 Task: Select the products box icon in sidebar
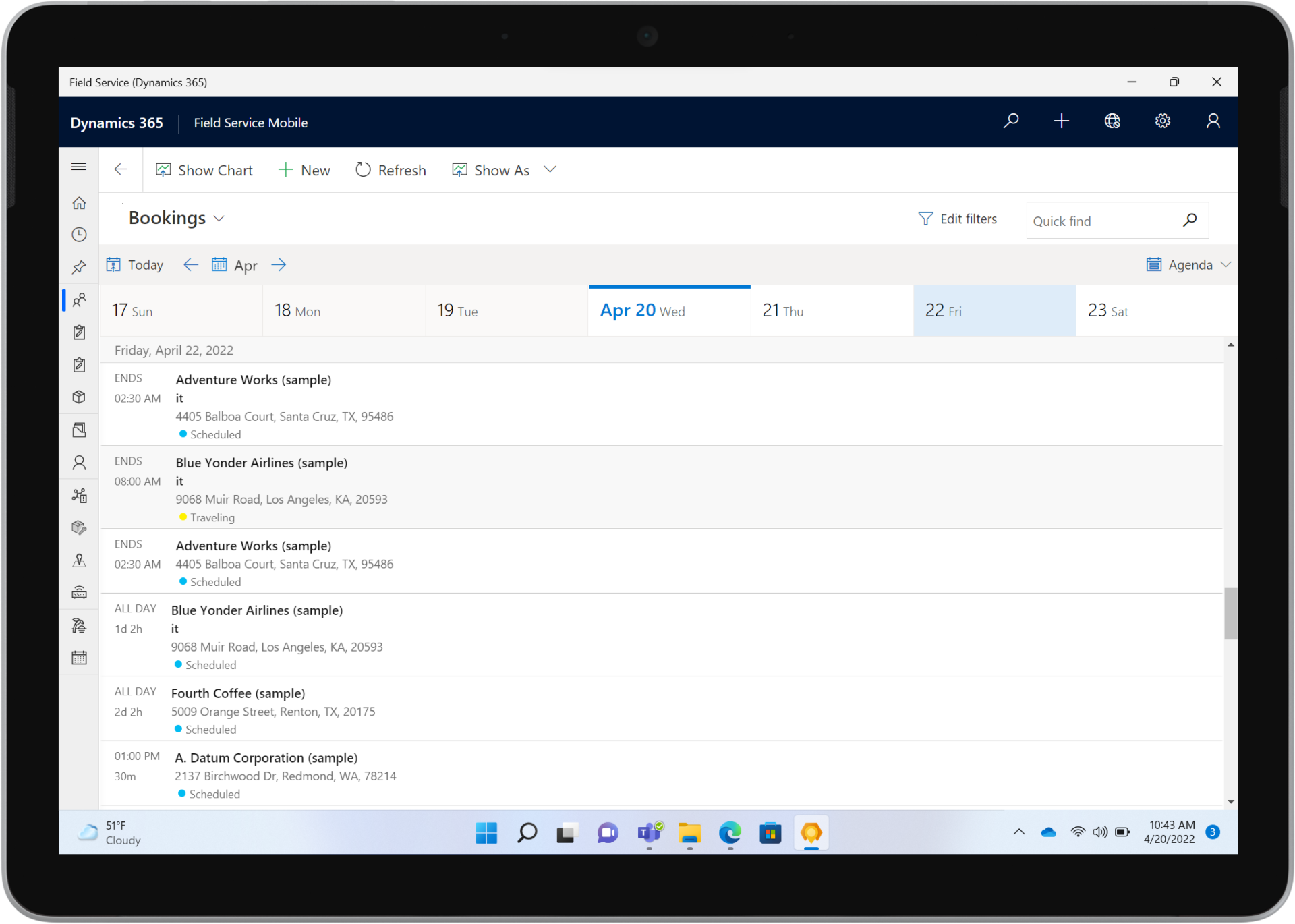(79, 397)
